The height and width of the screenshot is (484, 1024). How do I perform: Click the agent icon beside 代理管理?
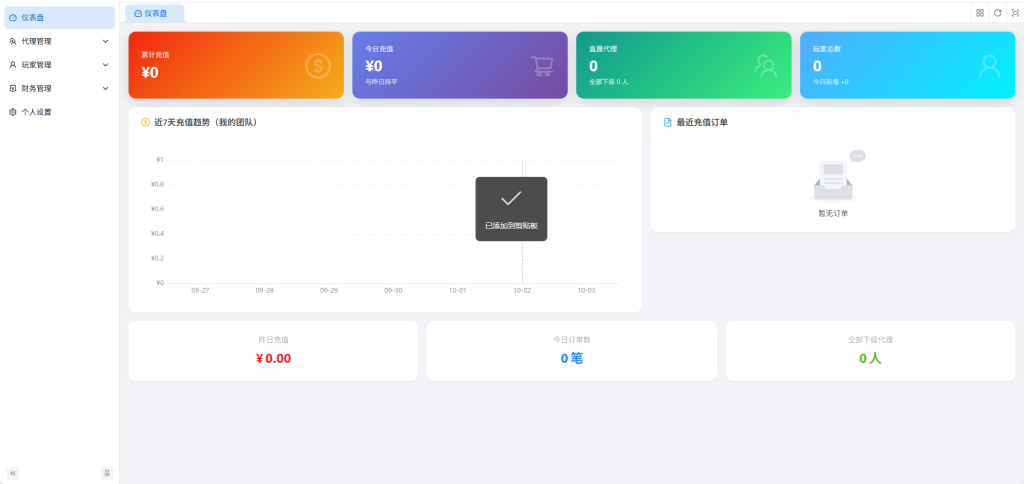[x=13, y=41]
